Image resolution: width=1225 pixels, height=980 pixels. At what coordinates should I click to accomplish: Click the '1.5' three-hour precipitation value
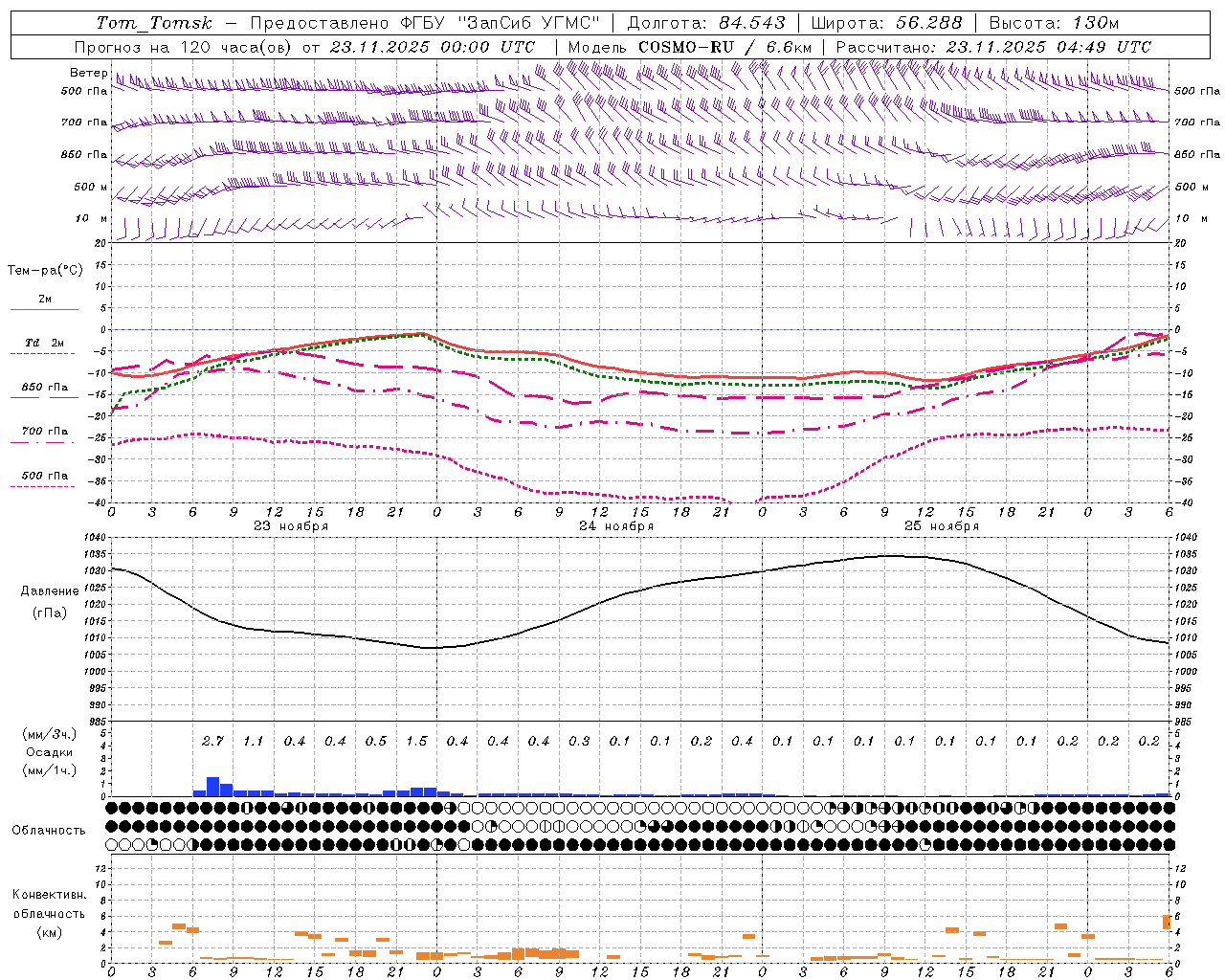(x=416, y=742)
